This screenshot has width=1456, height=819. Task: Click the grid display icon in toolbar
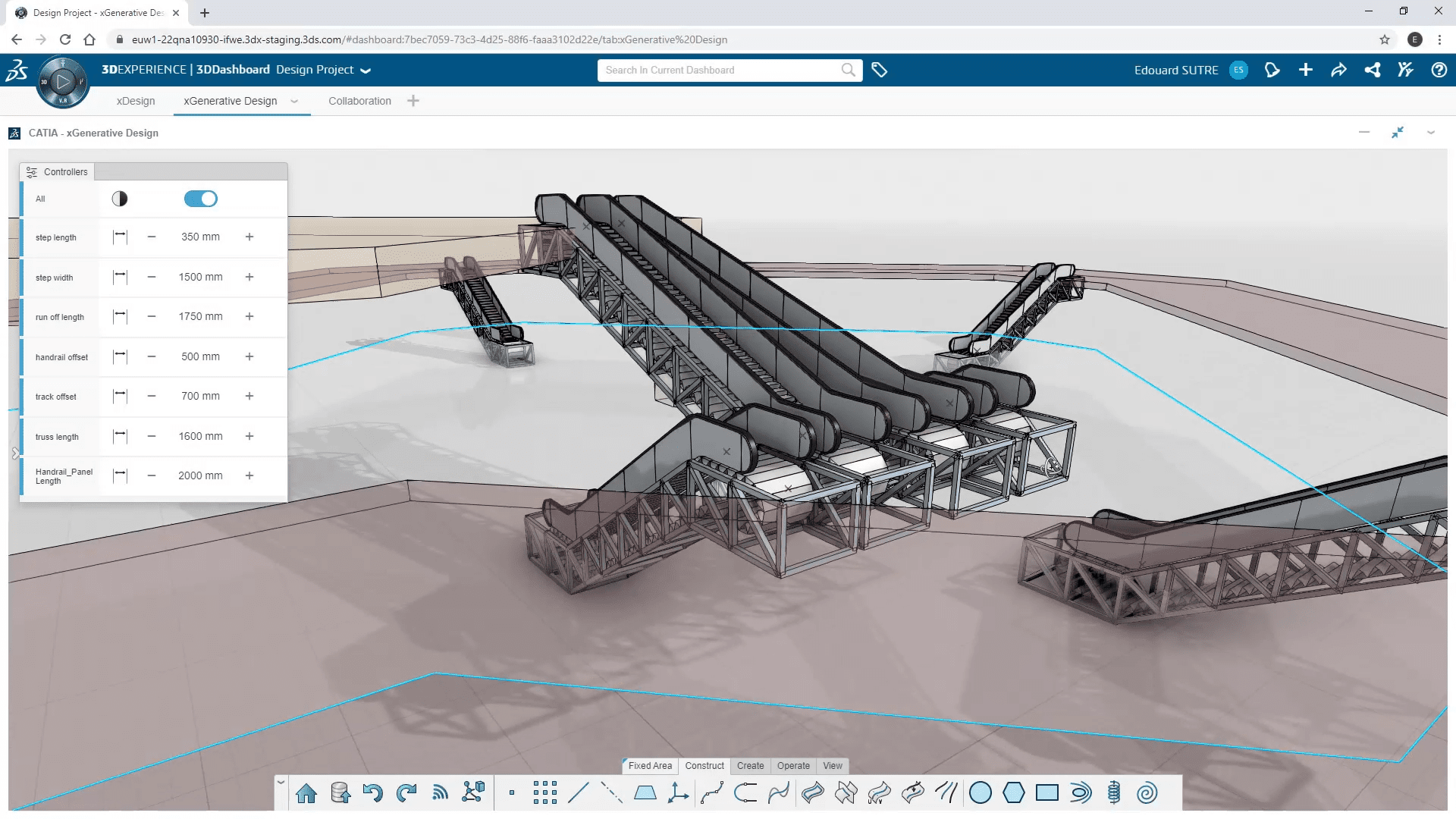coord(544,792)
